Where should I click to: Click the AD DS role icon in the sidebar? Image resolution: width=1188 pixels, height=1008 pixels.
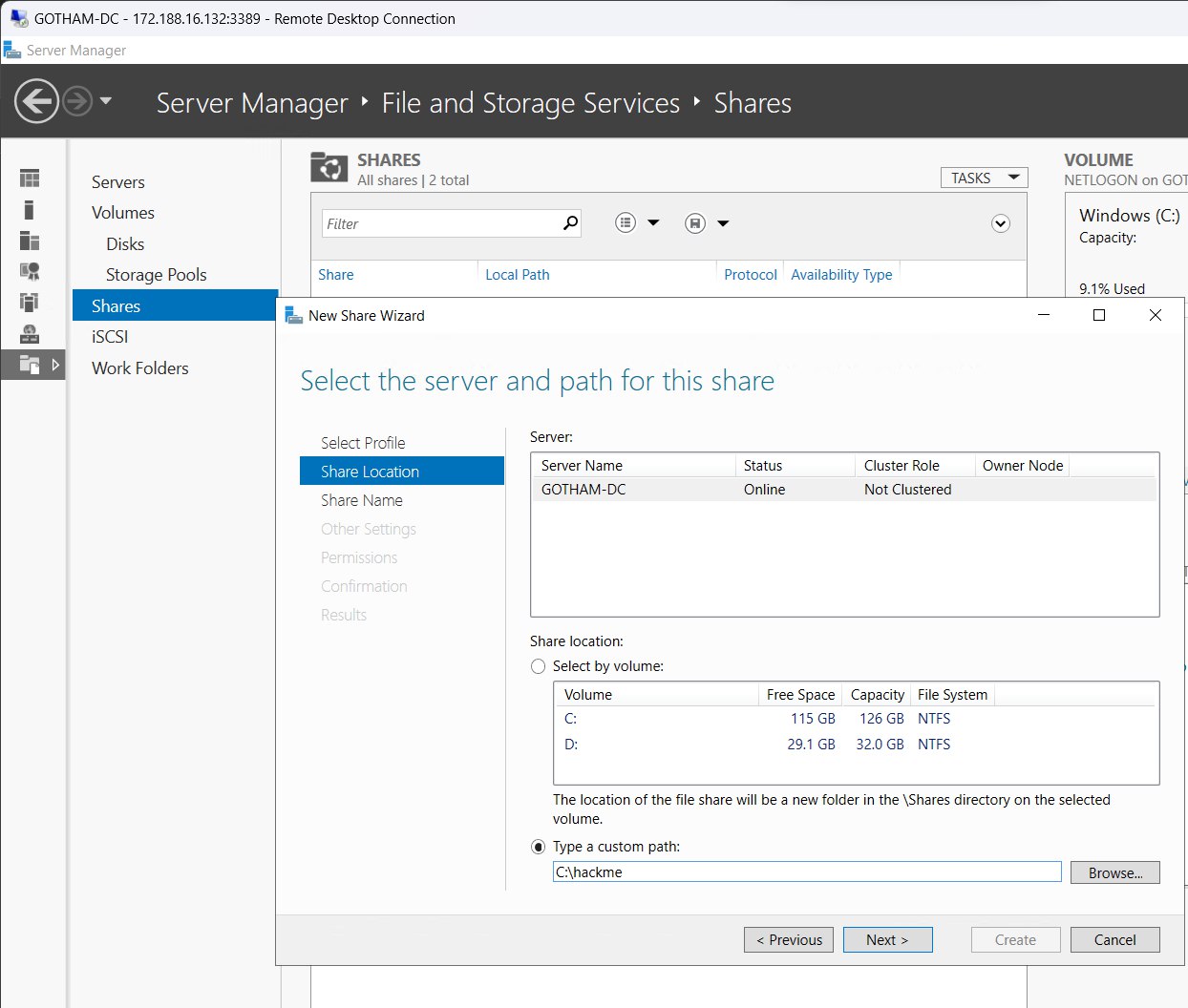(29, 272)
